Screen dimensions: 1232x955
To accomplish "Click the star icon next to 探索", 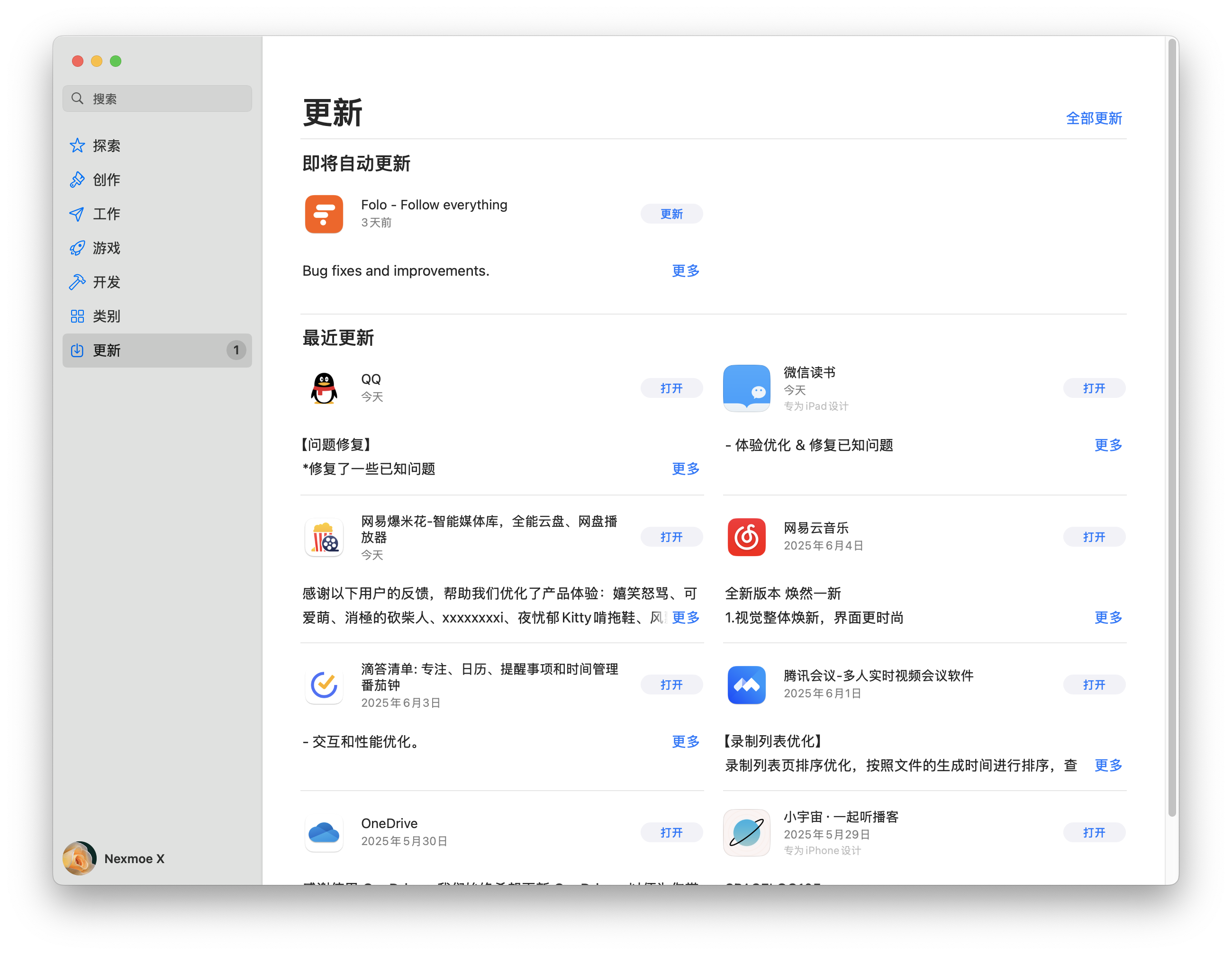I will point(77,145).
